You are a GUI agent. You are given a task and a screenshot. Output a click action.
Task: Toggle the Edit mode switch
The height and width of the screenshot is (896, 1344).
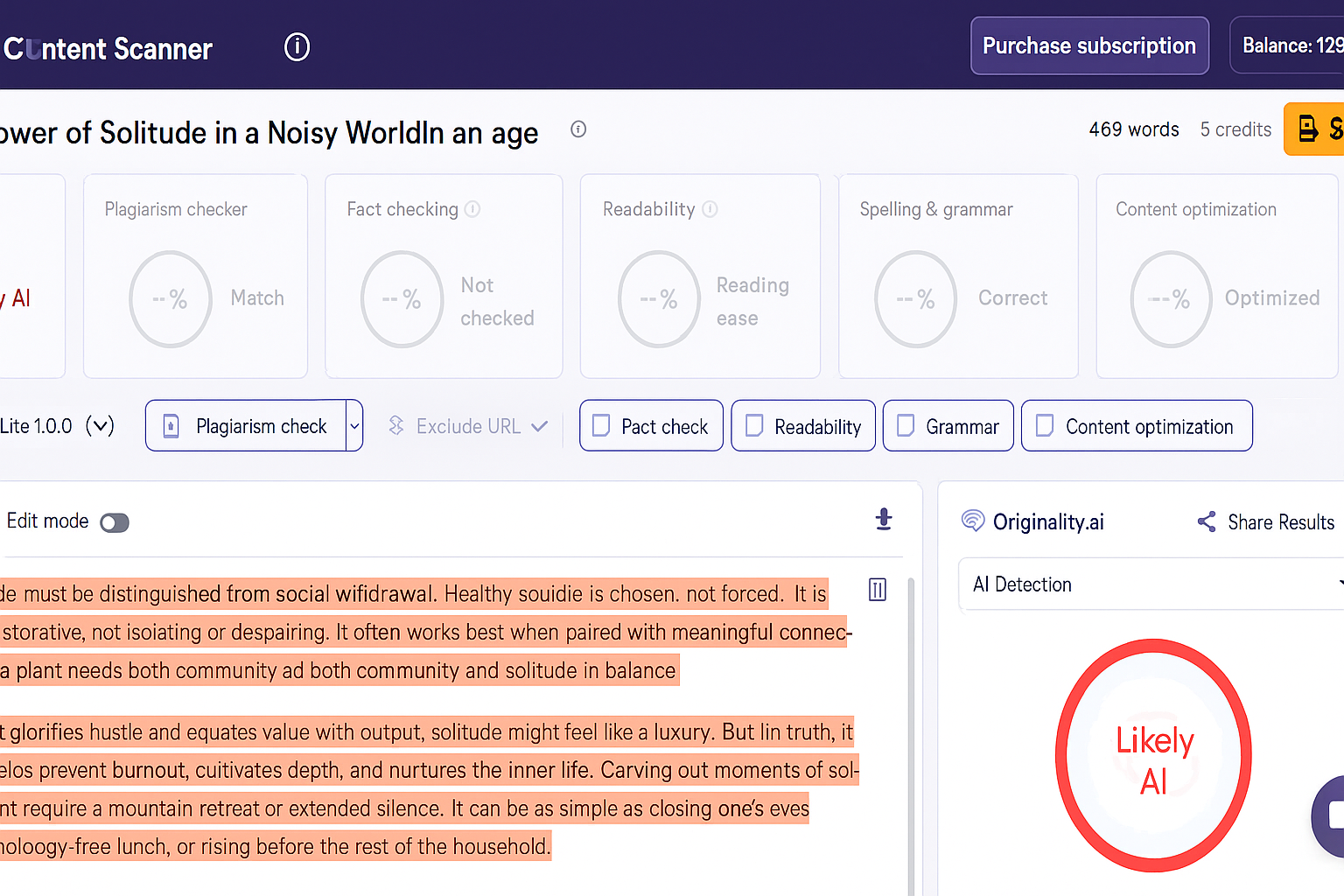click(x=115, y=523)
